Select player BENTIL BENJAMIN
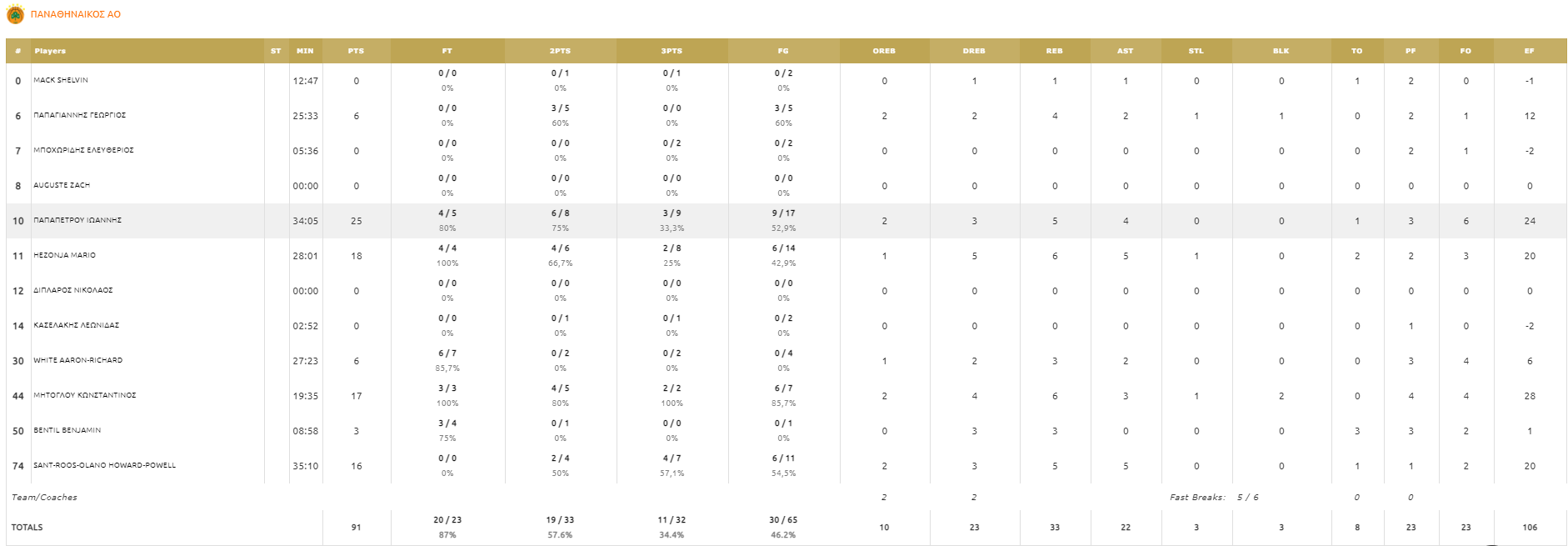 [x=67, y=431]
